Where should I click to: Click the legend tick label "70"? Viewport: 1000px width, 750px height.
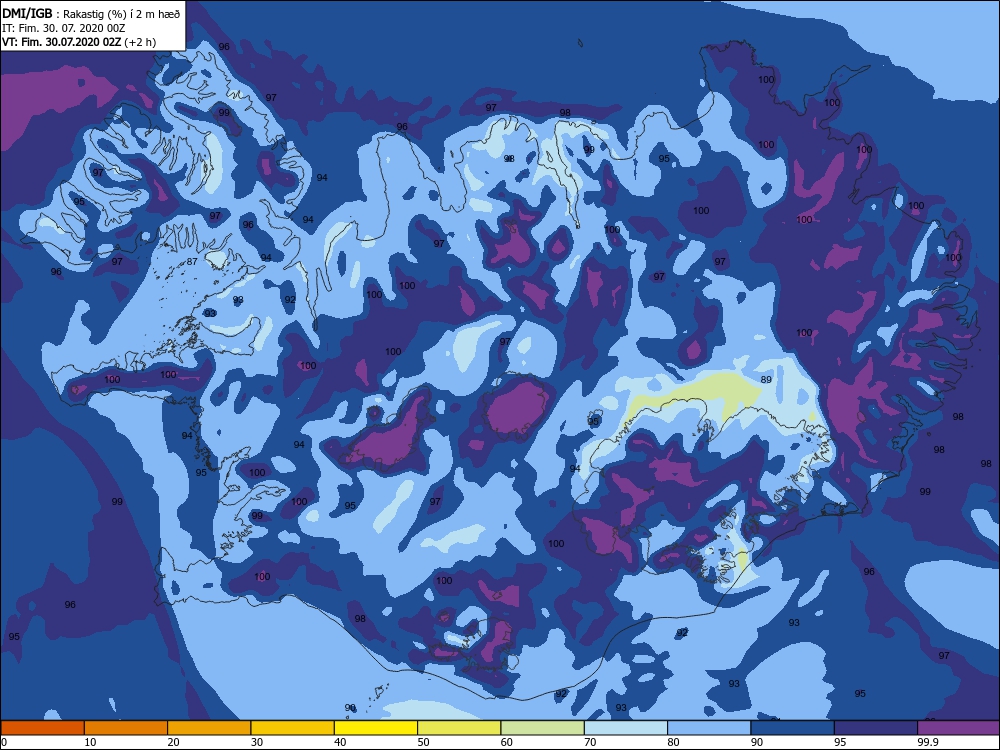[591, 742]
